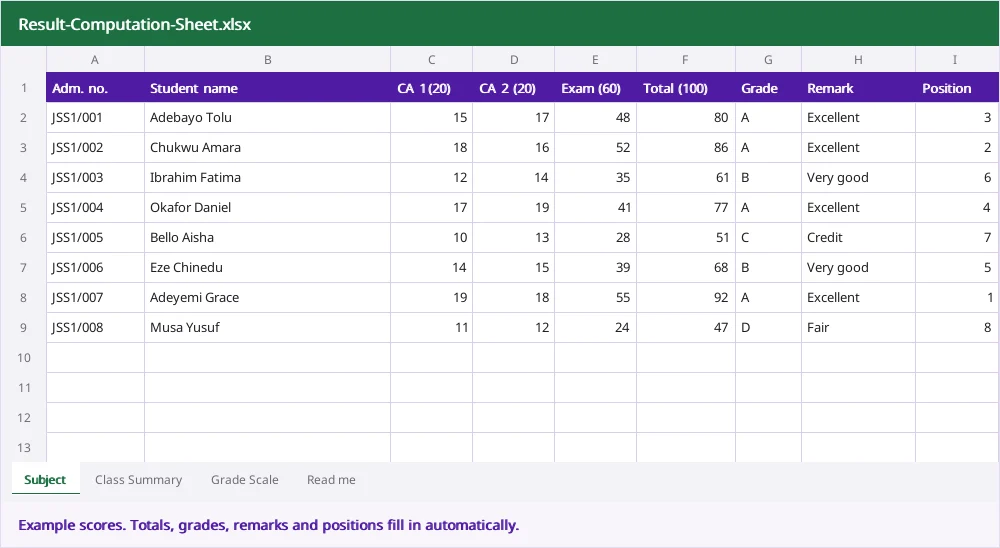This screenshot has height=548, width=1000.
Task: Select Bello Aisha's grade C cell
Action: [x=768, y=237]
